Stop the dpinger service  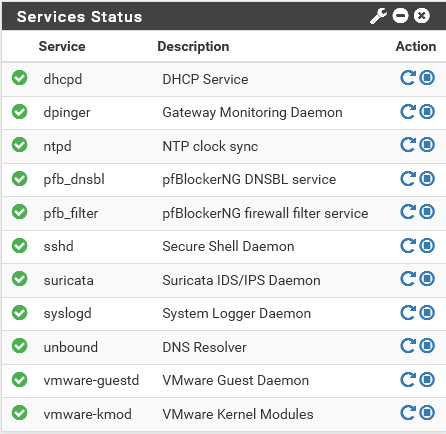(427, 111)
